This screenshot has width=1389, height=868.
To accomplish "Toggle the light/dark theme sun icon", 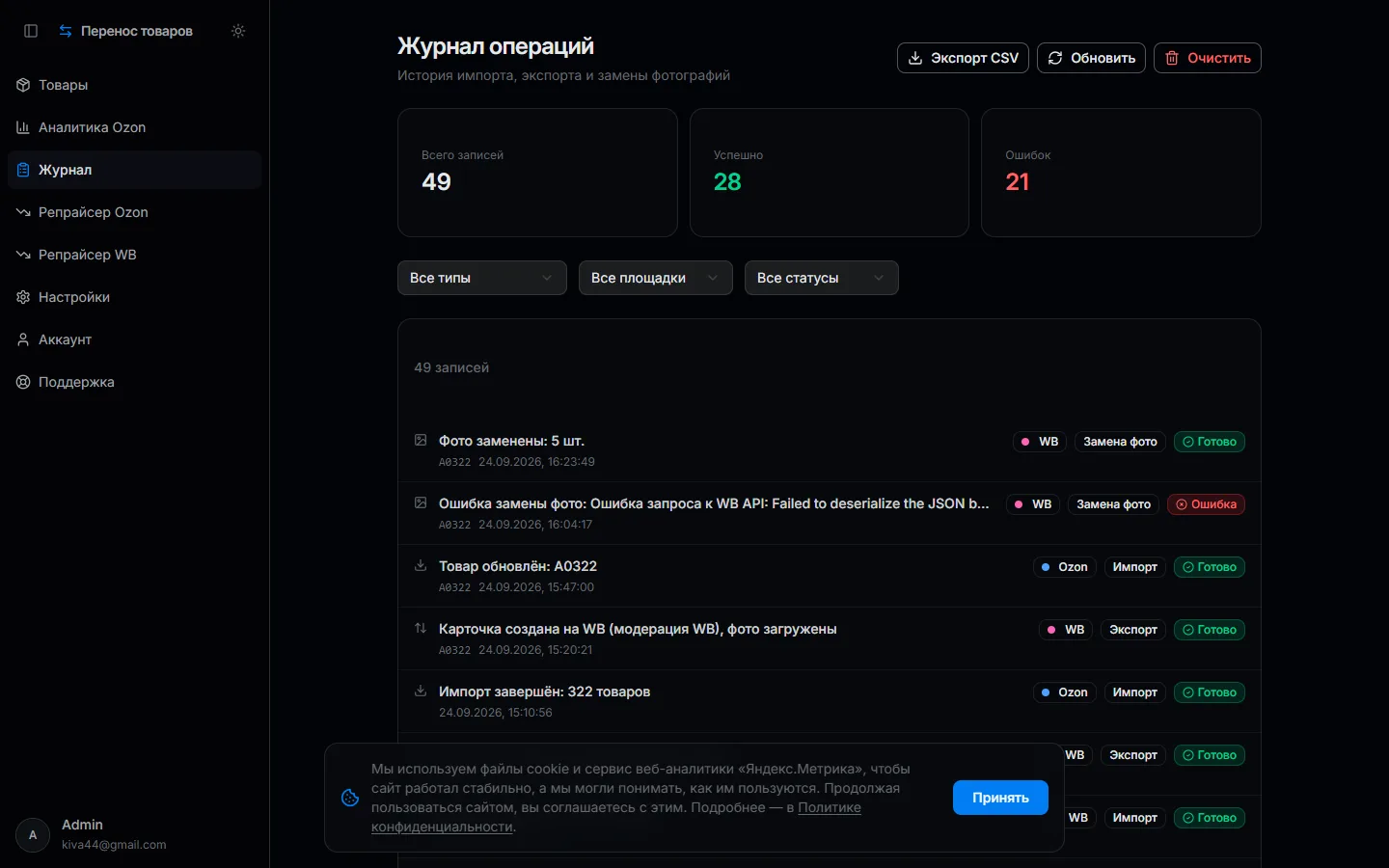I will coord(238,31).
